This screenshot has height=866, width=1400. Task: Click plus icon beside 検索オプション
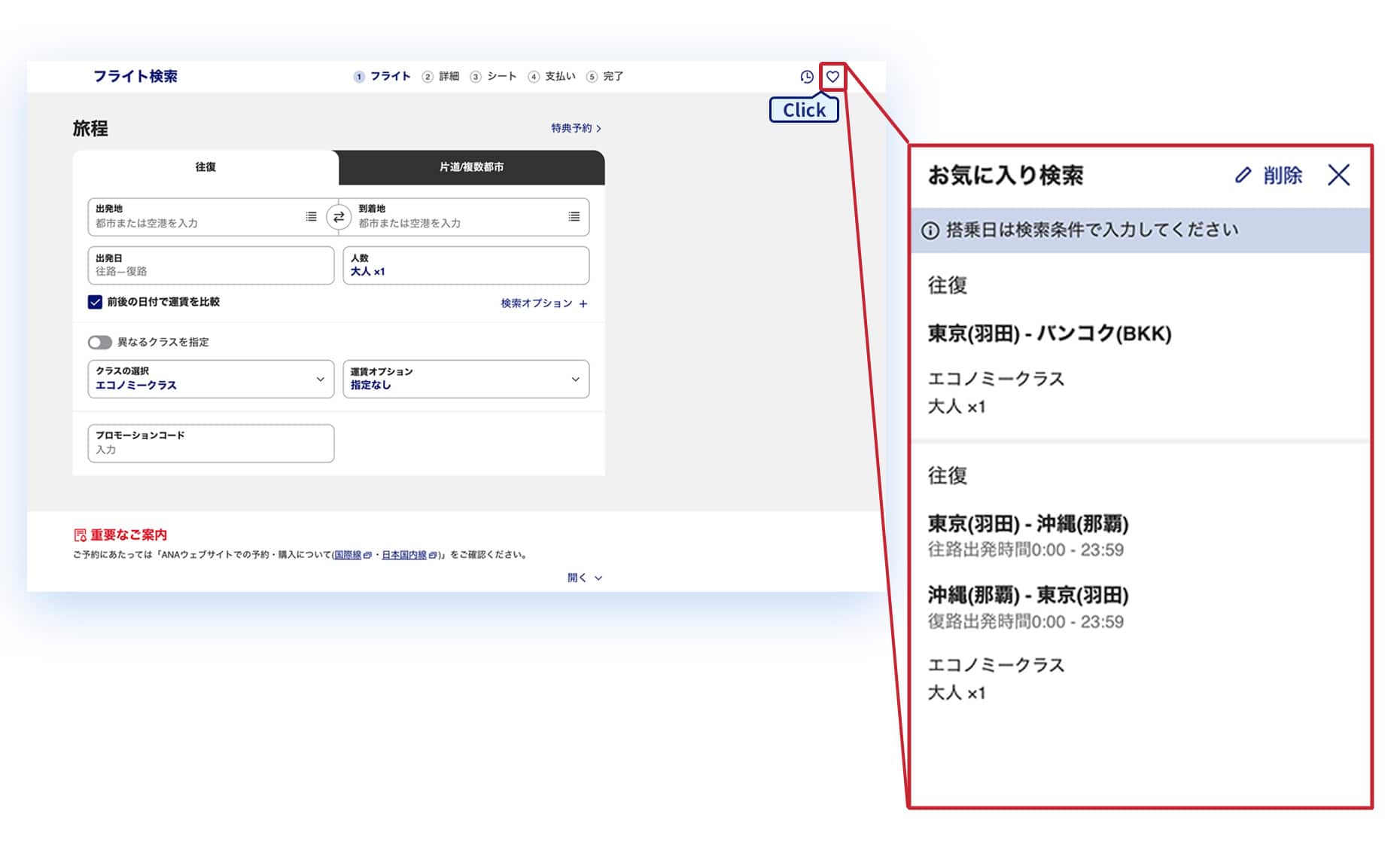point(583,303)
